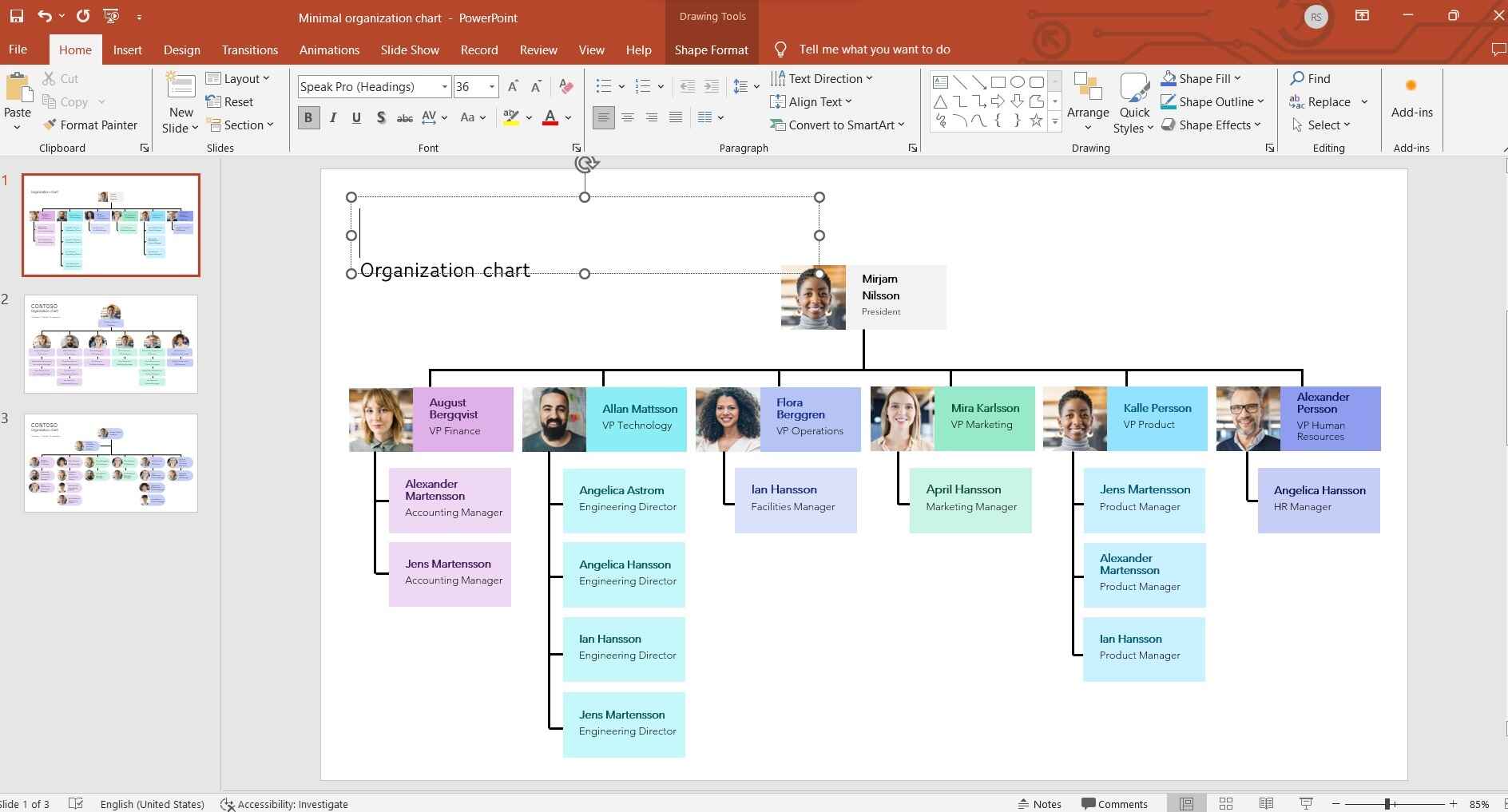Toggle bold formatting
This screenshot has width=1508, height=812.
(x=308, y=117)
